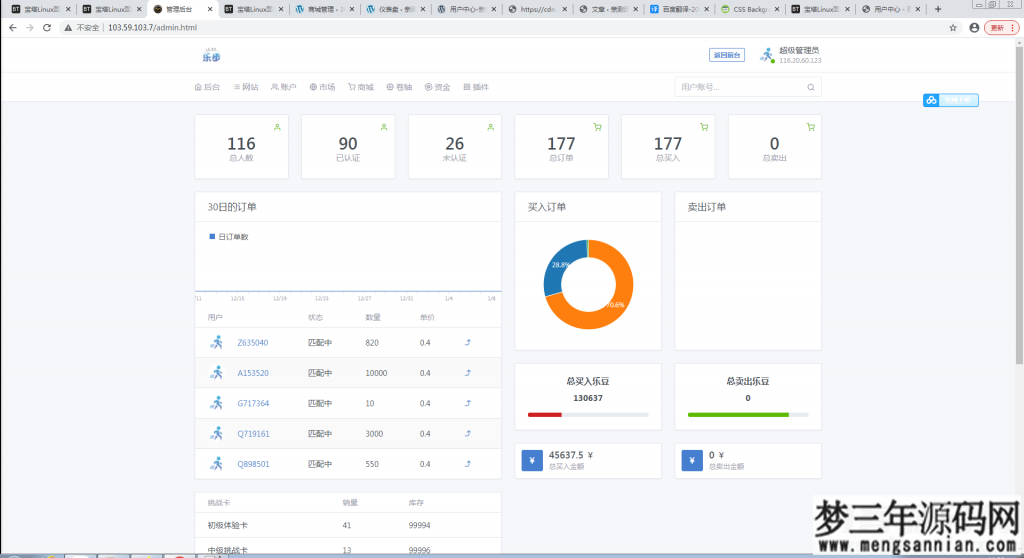Toggle the 日订单数 legend in the chart
The height and width of the screenshot is (558, 1024).
click(228, 237)
